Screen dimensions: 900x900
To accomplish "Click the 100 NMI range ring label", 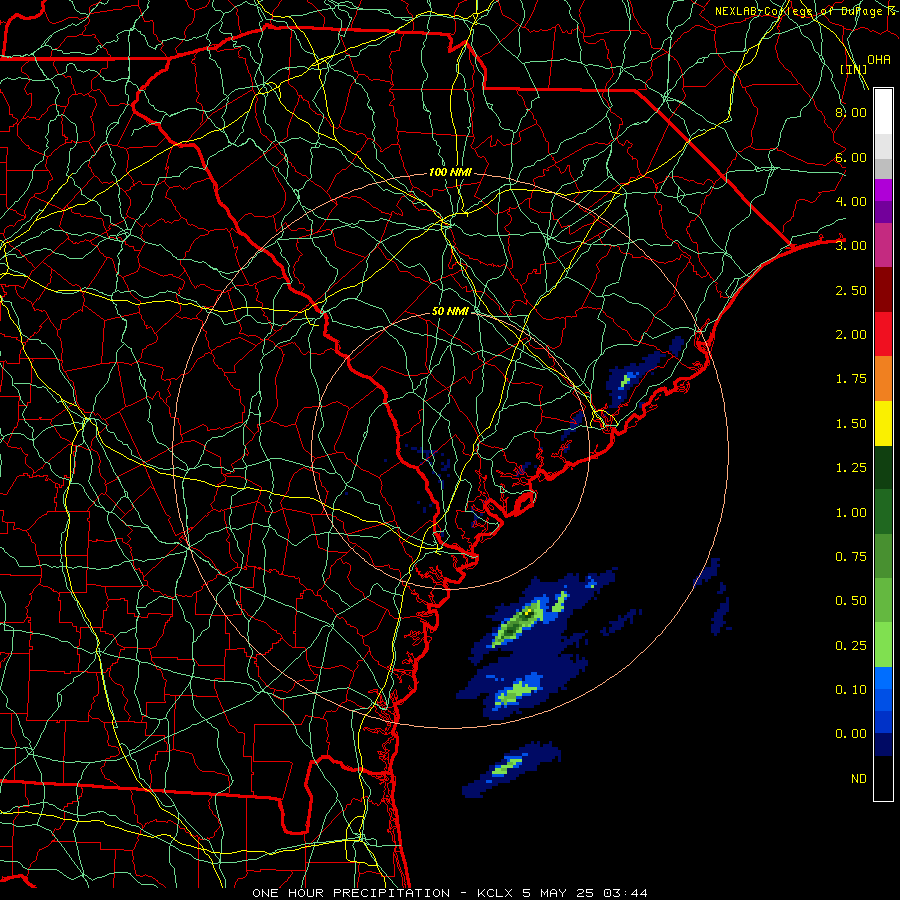I will tap(450, 172).
